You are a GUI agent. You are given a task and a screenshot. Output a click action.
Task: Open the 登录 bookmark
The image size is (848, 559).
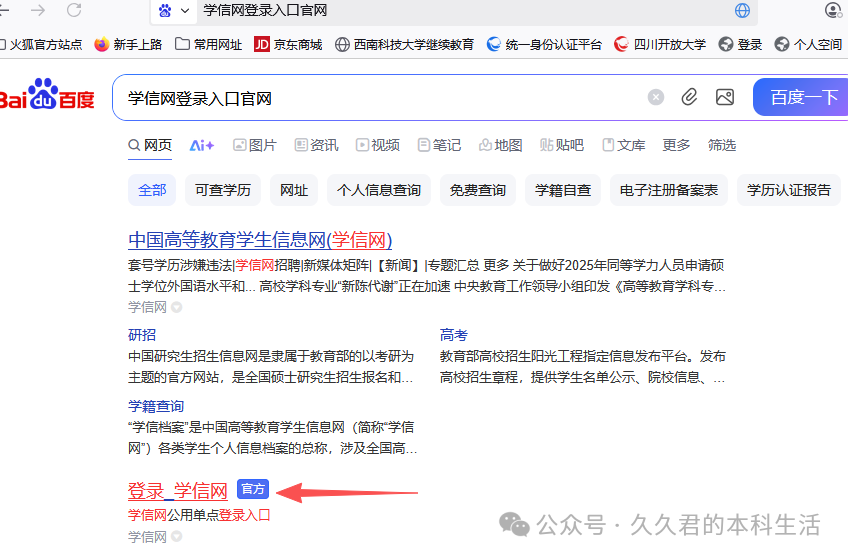coord(740,44)
